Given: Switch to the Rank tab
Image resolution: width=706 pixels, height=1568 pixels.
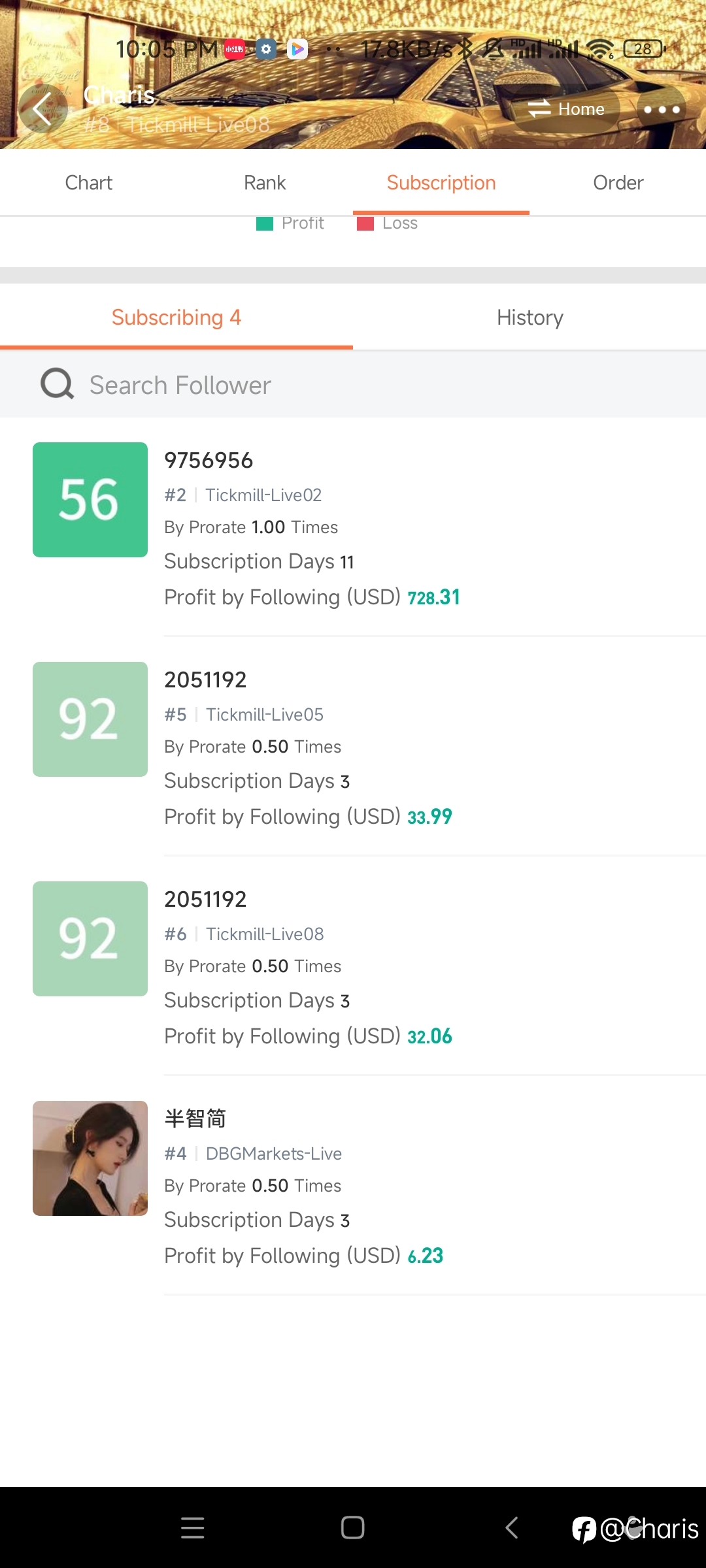Looking at the screenshot, I should click(x=265, y=183).
